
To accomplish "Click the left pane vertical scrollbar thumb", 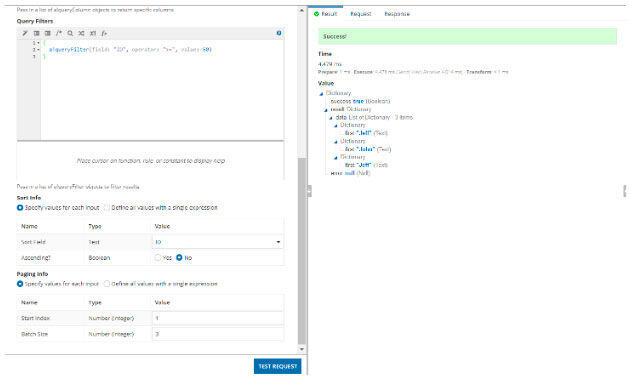I will [302, 251].
